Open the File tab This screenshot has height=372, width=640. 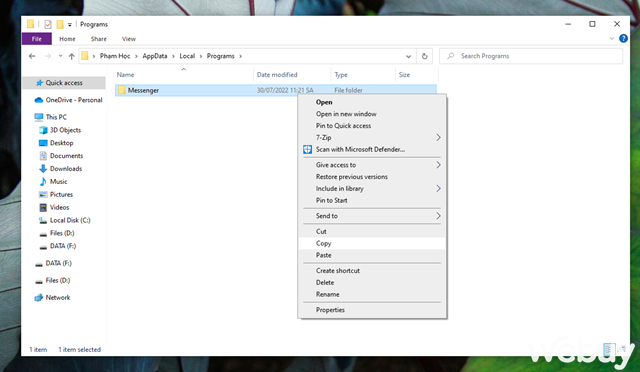(x=37, y=39)
